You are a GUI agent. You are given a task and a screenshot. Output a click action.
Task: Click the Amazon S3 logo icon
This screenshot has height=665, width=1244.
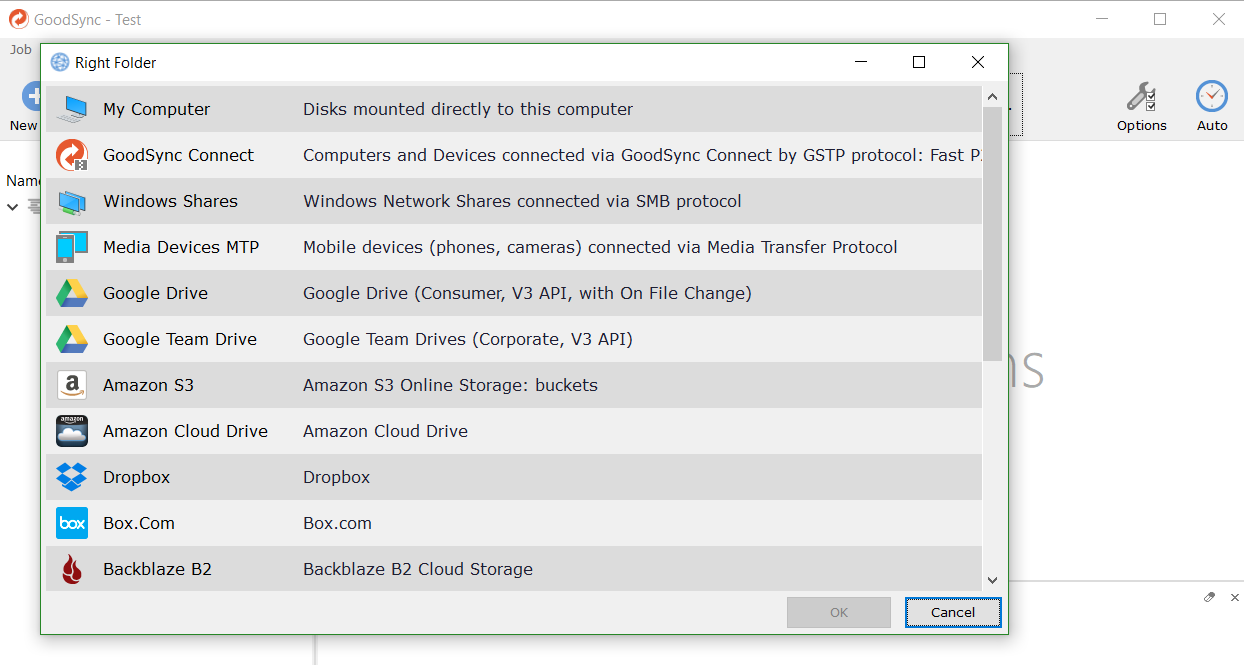72,385
